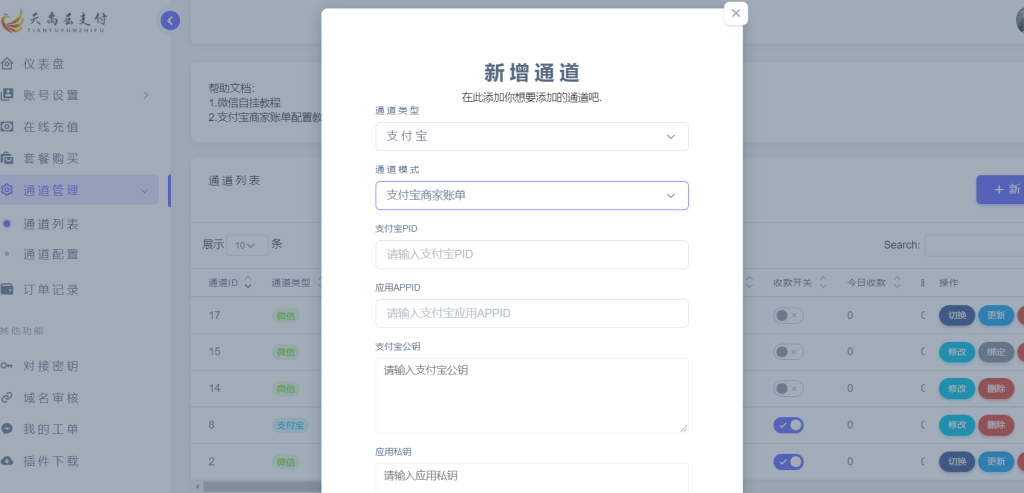Turn off 收款开关 switch for channel 2
Viewport: 1024px width, 493px height.
coord(788,461)
